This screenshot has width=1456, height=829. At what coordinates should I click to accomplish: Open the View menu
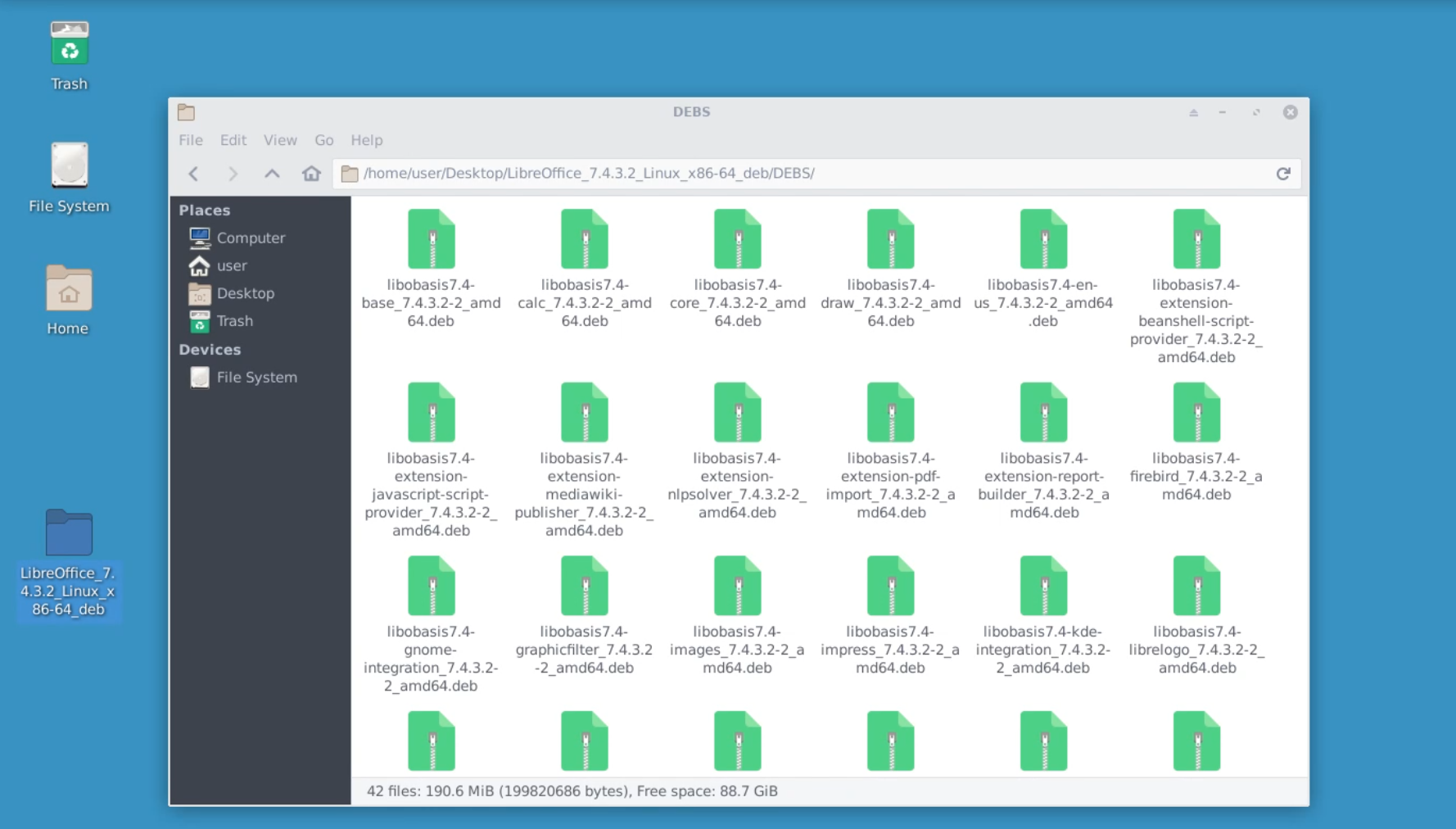pyautogui.click(x=280, y=140)
